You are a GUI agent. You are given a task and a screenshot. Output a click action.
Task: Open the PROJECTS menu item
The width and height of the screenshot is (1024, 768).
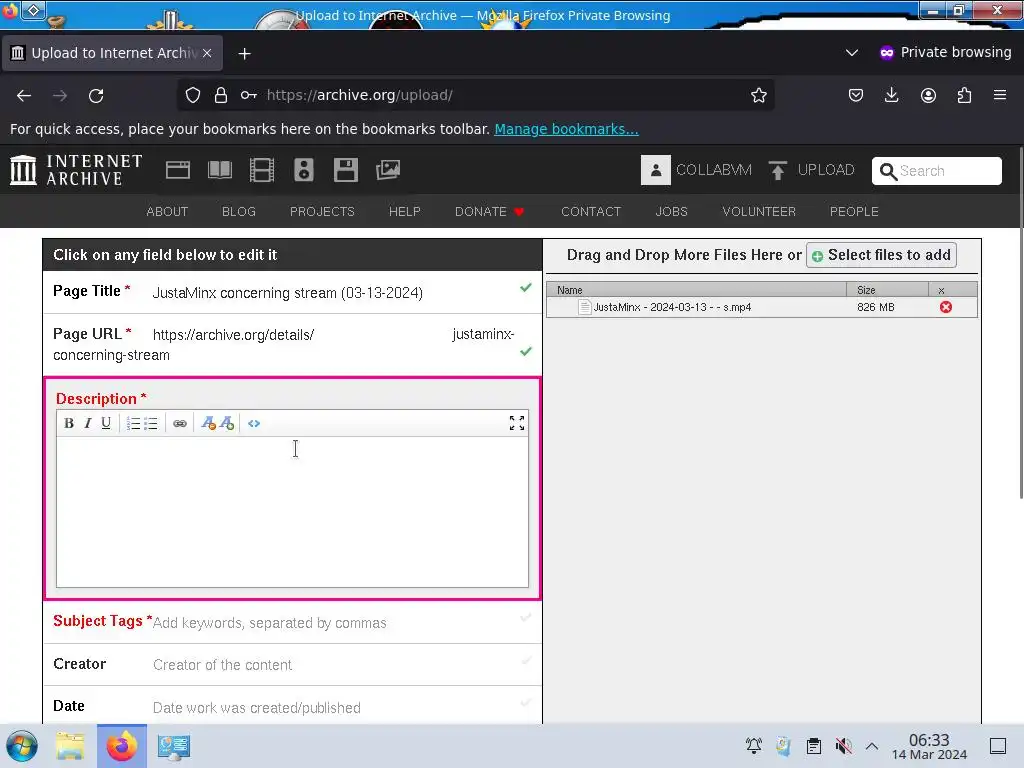(x=322, y=212)
